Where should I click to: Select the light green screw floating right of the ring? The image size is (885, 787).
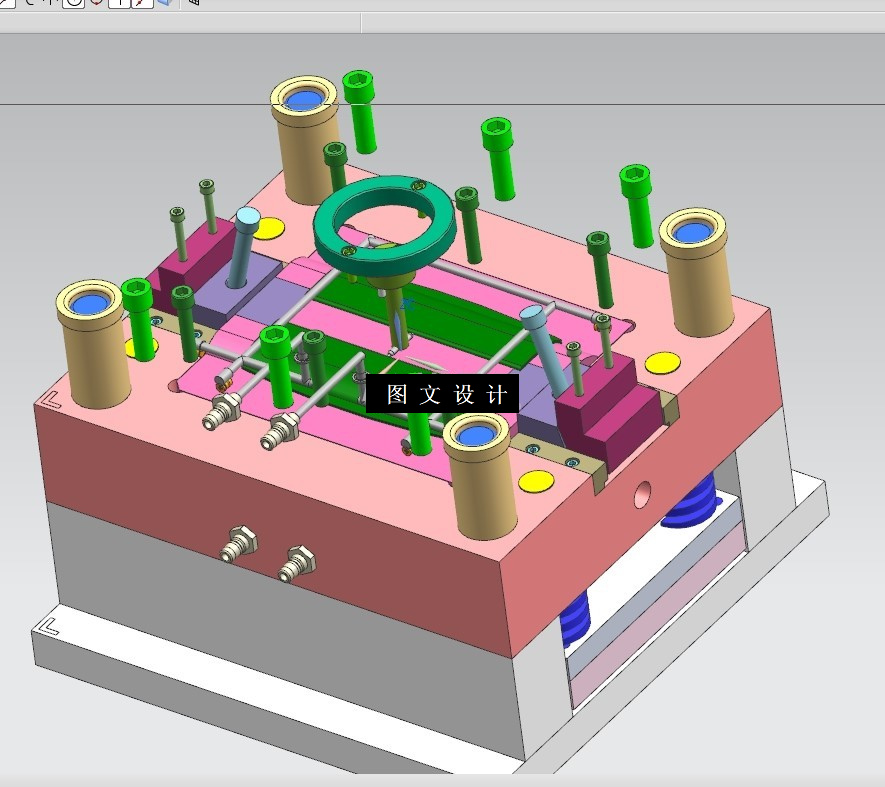(498, 159)
